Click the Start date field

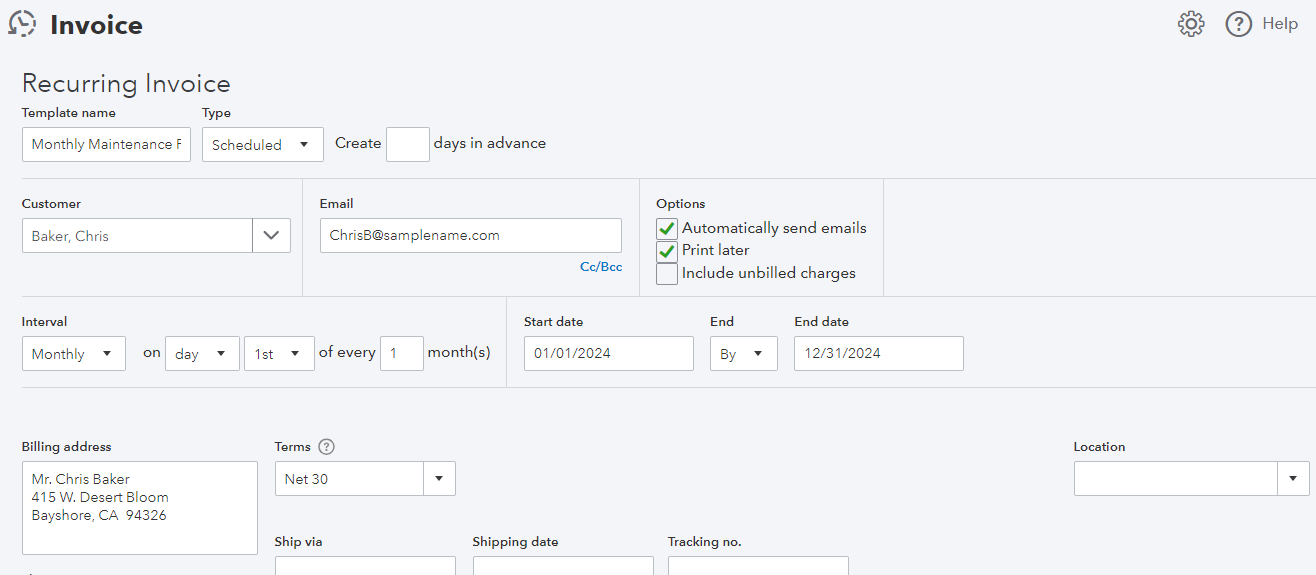pyautogui.click(x=609, y=354)
